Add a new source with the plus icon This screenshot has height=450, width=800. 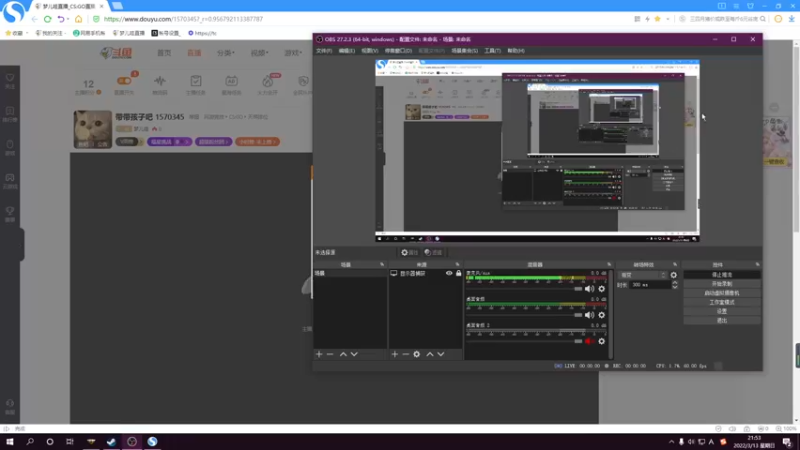394,354
